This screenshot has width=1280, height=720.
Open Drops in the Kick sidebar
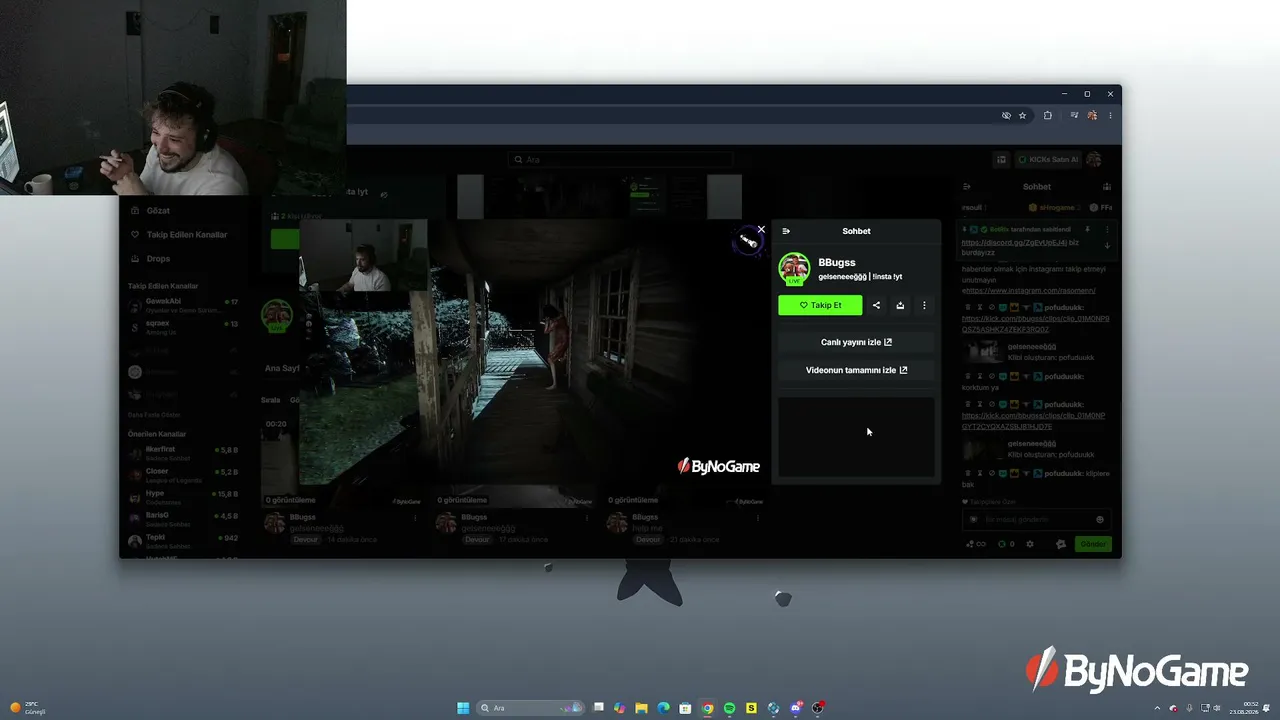click(158, 259)
